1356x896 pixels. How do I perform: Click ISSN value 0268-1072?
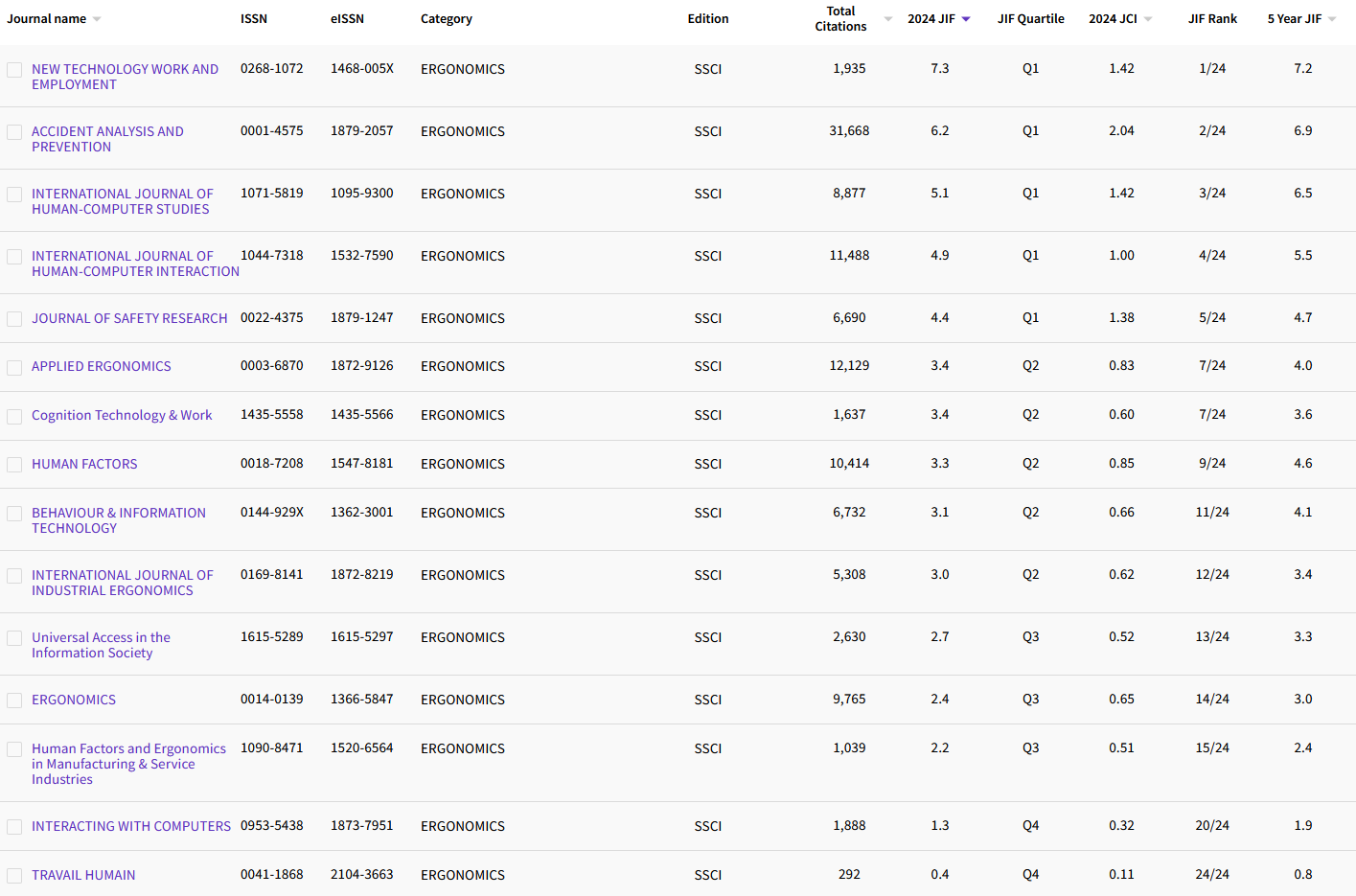(x=272, y=68)
